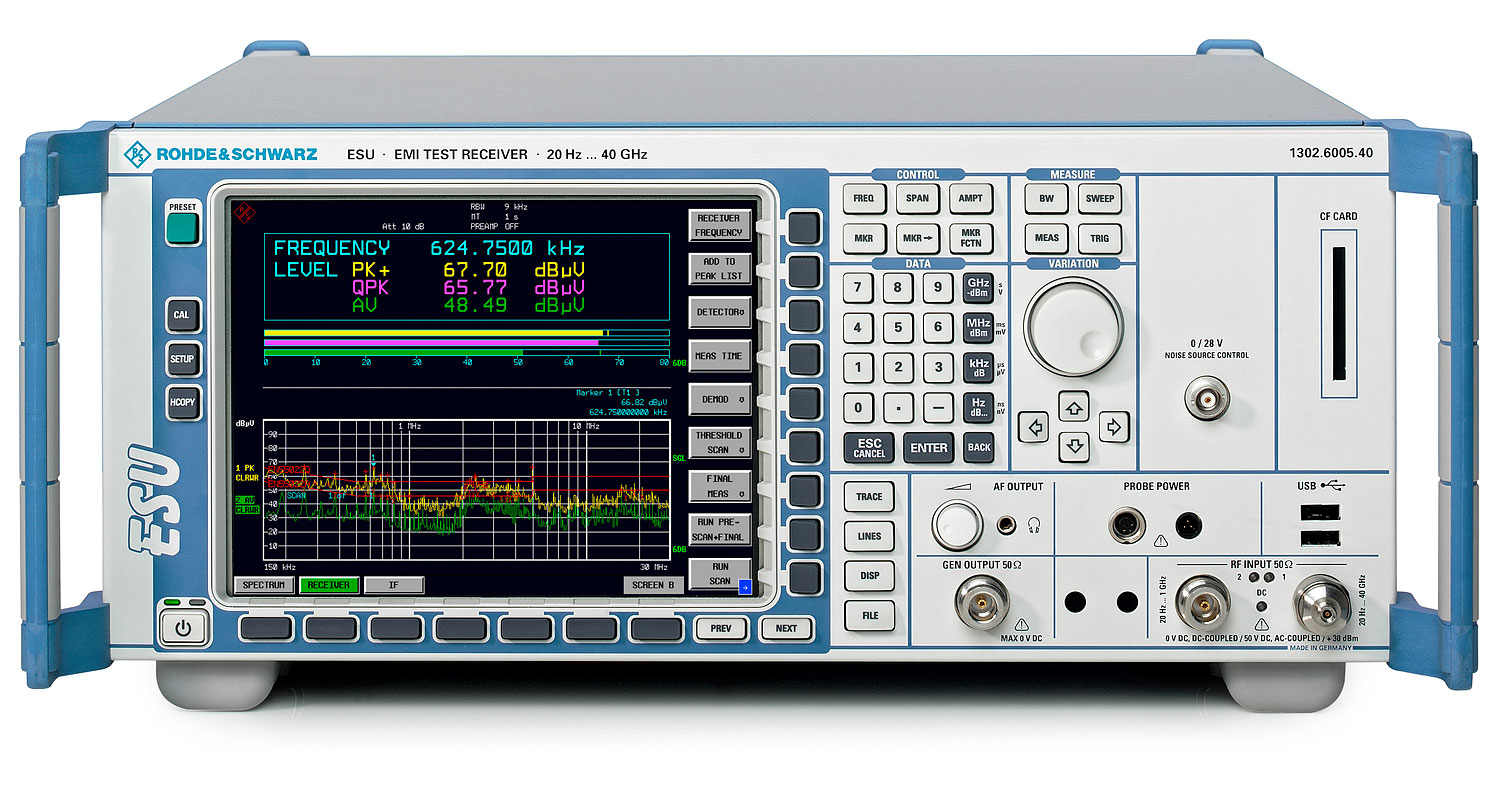This screenshot has width=1500, height=800.
Task: Switch to the IF mode tab
Action: (393, 585)
